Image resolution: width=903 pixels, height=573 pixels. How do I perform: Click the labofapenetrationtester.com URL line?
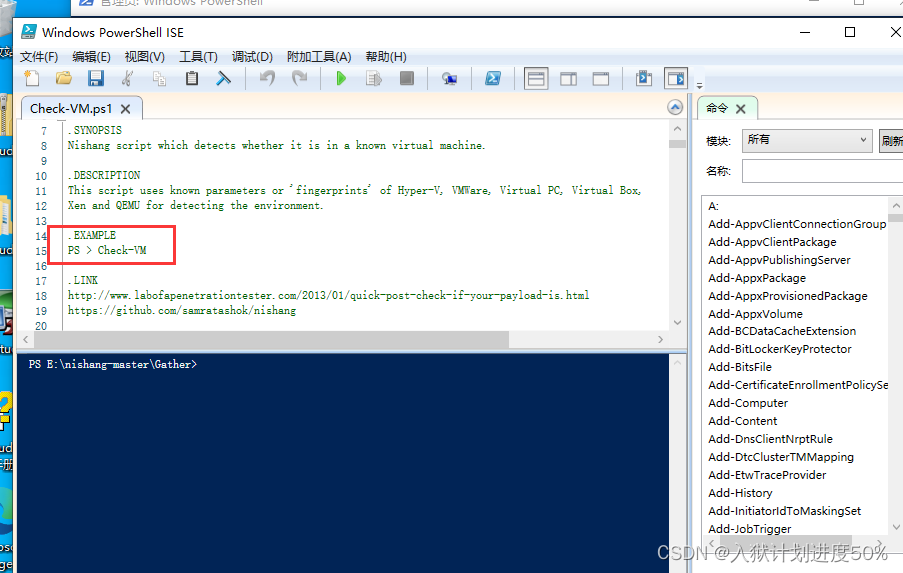coord(328,295)
